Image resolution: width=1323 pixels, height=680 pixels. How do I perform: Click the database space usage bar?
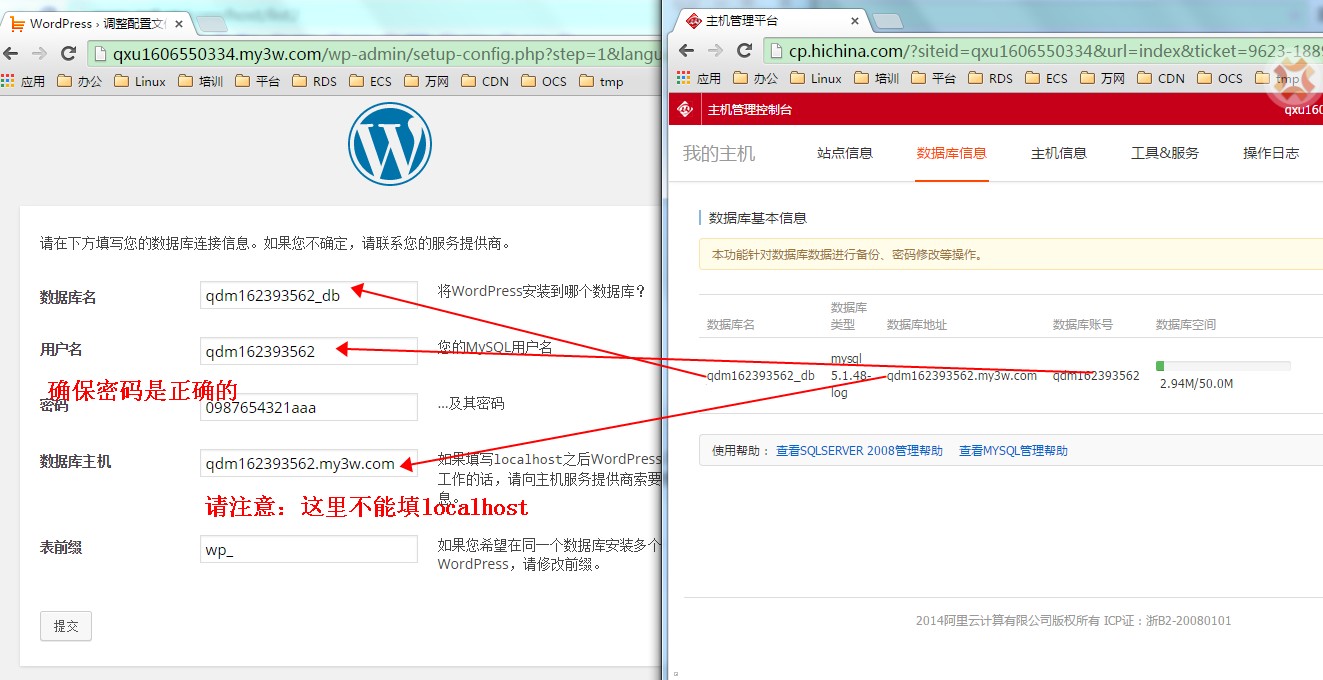point(1223,366)
